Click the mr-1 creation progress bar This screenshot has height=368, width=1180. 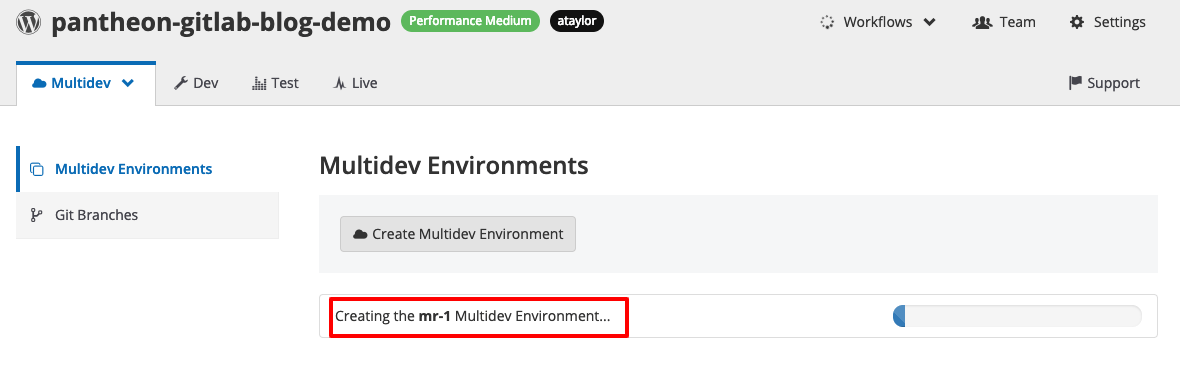[x=1017, y=317]
